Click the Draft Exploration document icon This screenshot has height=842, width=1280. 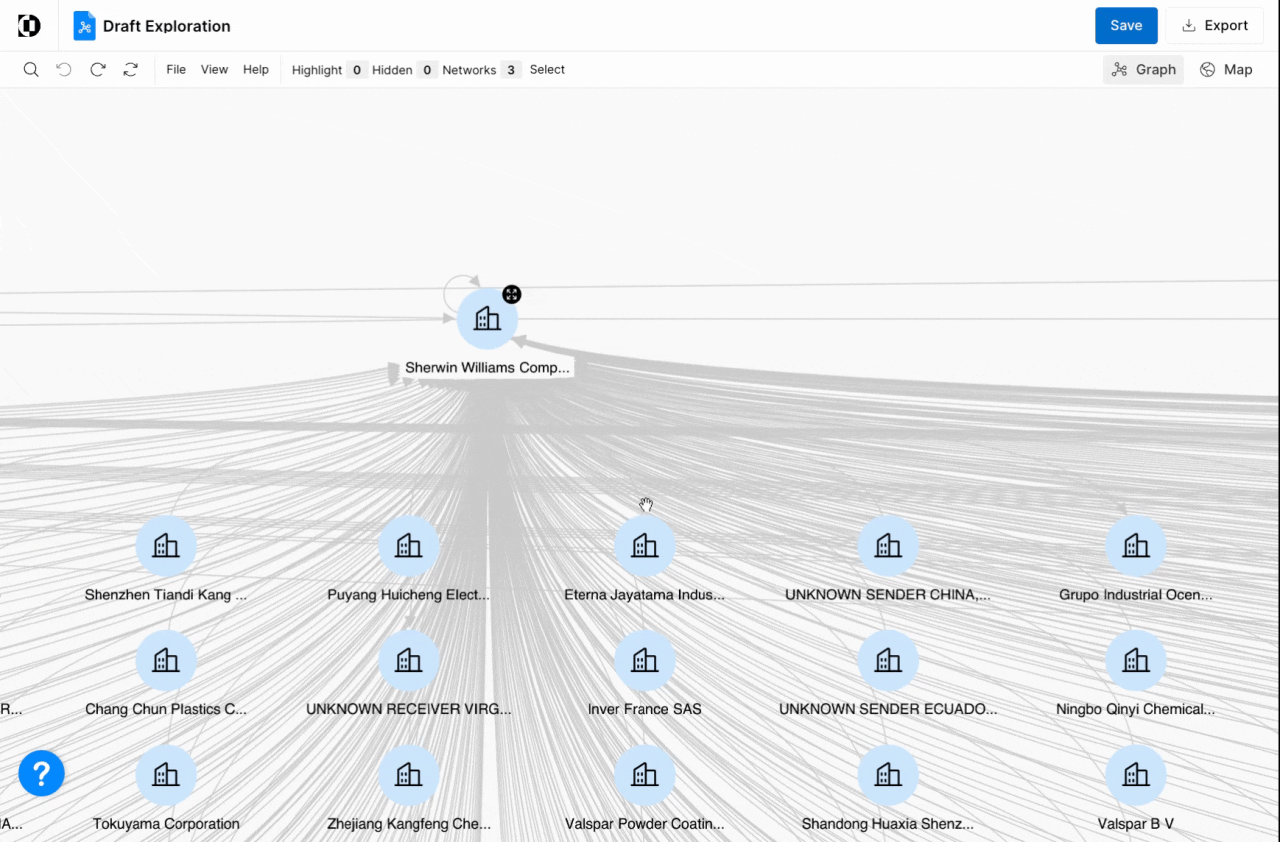[85, 26]
